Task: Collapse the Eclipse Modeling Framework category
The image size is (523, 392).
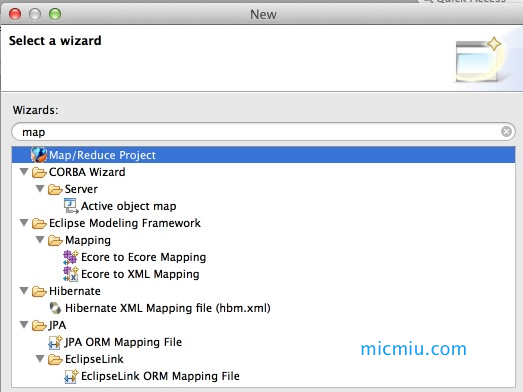Action: pyautogui.click(x=24, y=223)
